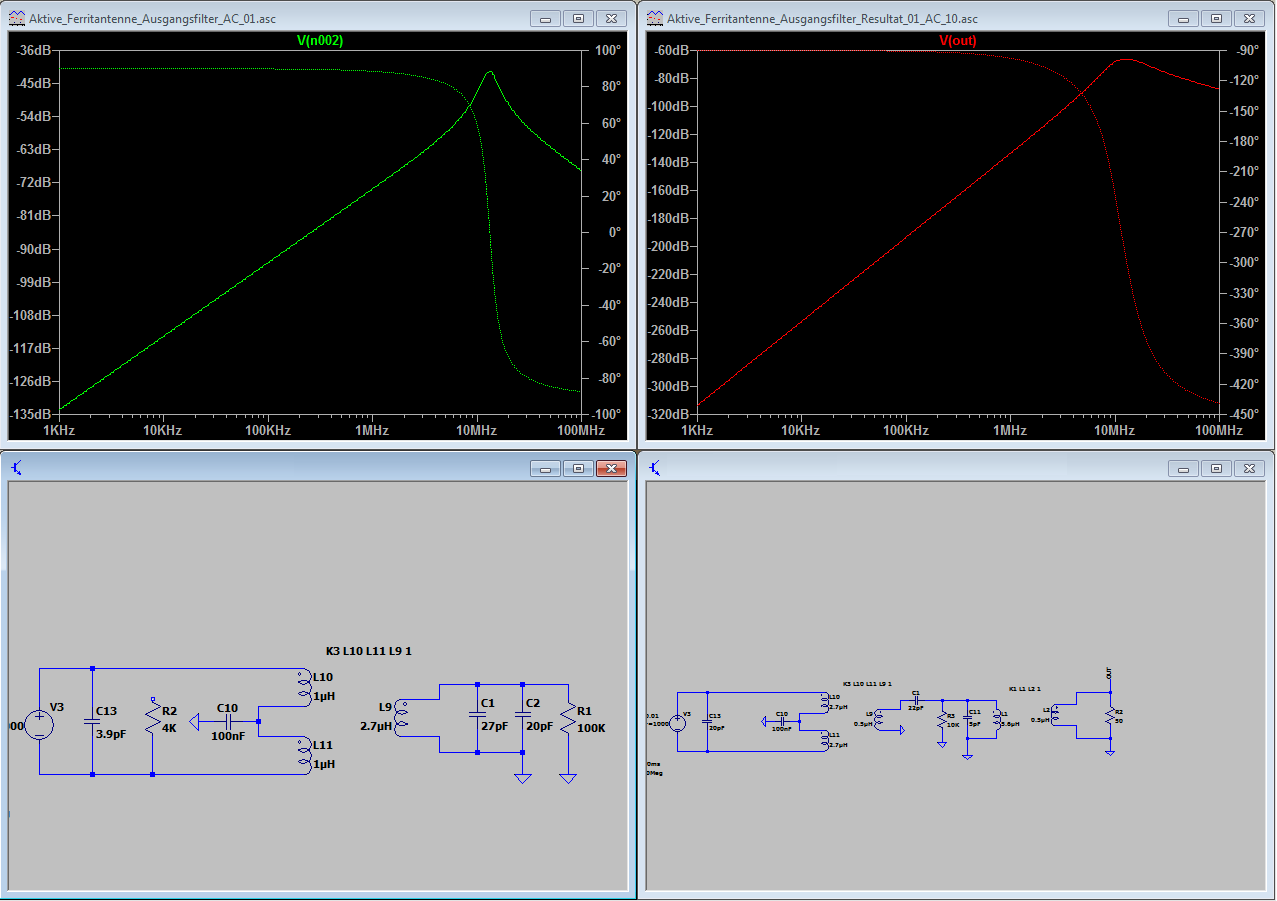Click the 100° phase label in left plot
Image resolution: width=1277 pixels, height=901 pixels.
(x=606, y=50)
